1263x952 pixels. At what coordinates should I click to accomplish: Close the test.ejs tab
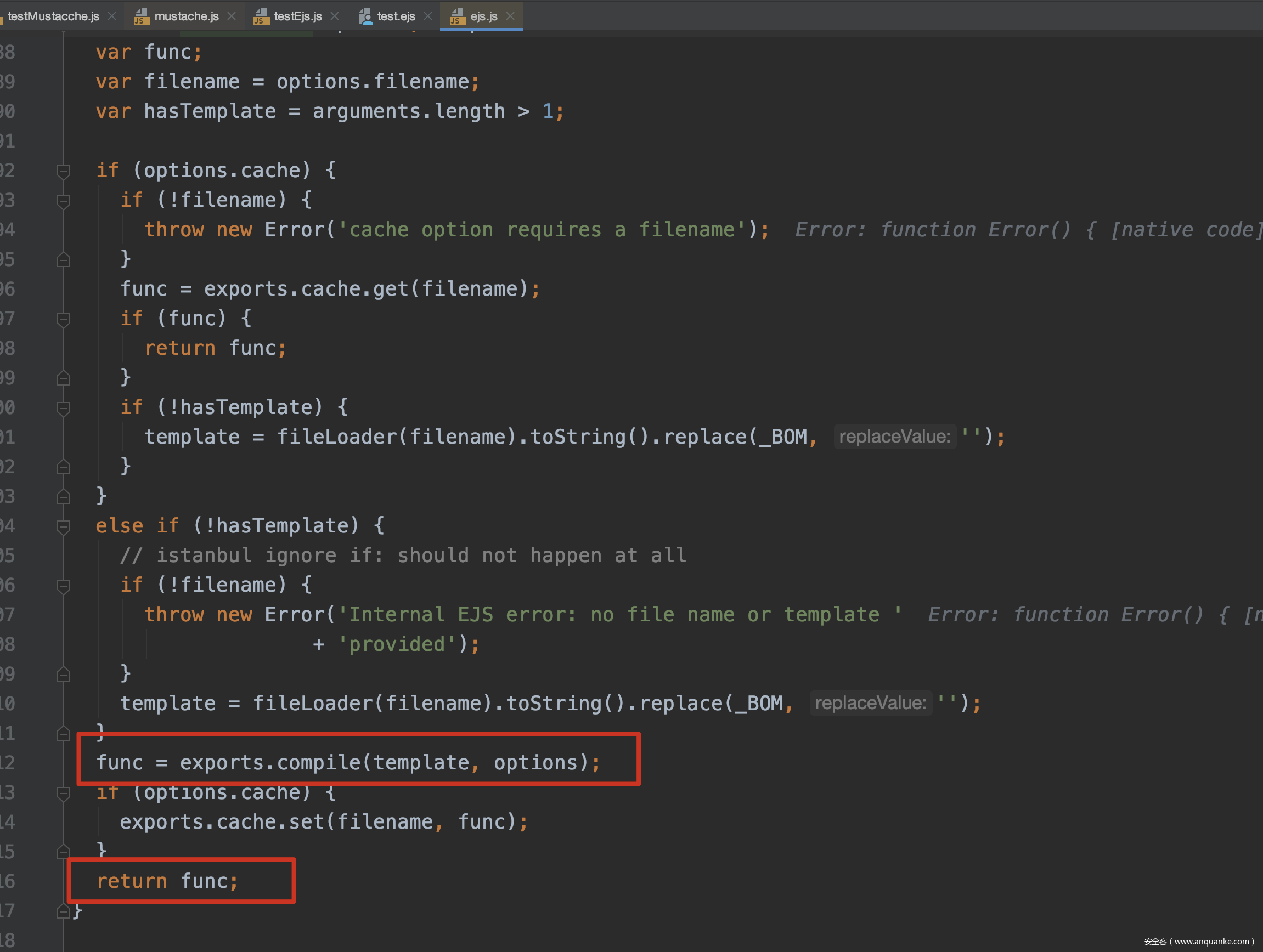pyautogui.click(x=427, y=16)
